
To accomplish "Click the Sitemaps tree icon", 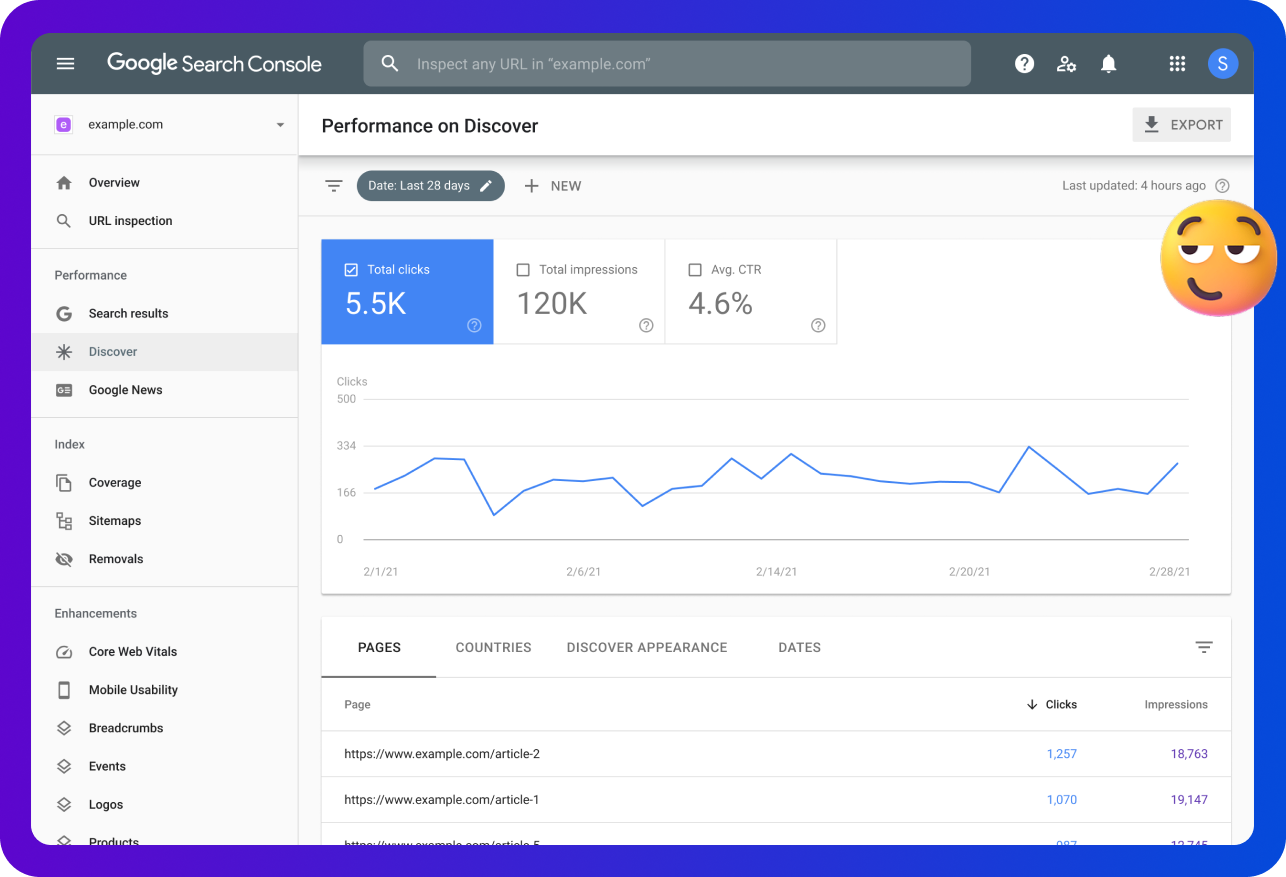I will (x=64, y=521).
